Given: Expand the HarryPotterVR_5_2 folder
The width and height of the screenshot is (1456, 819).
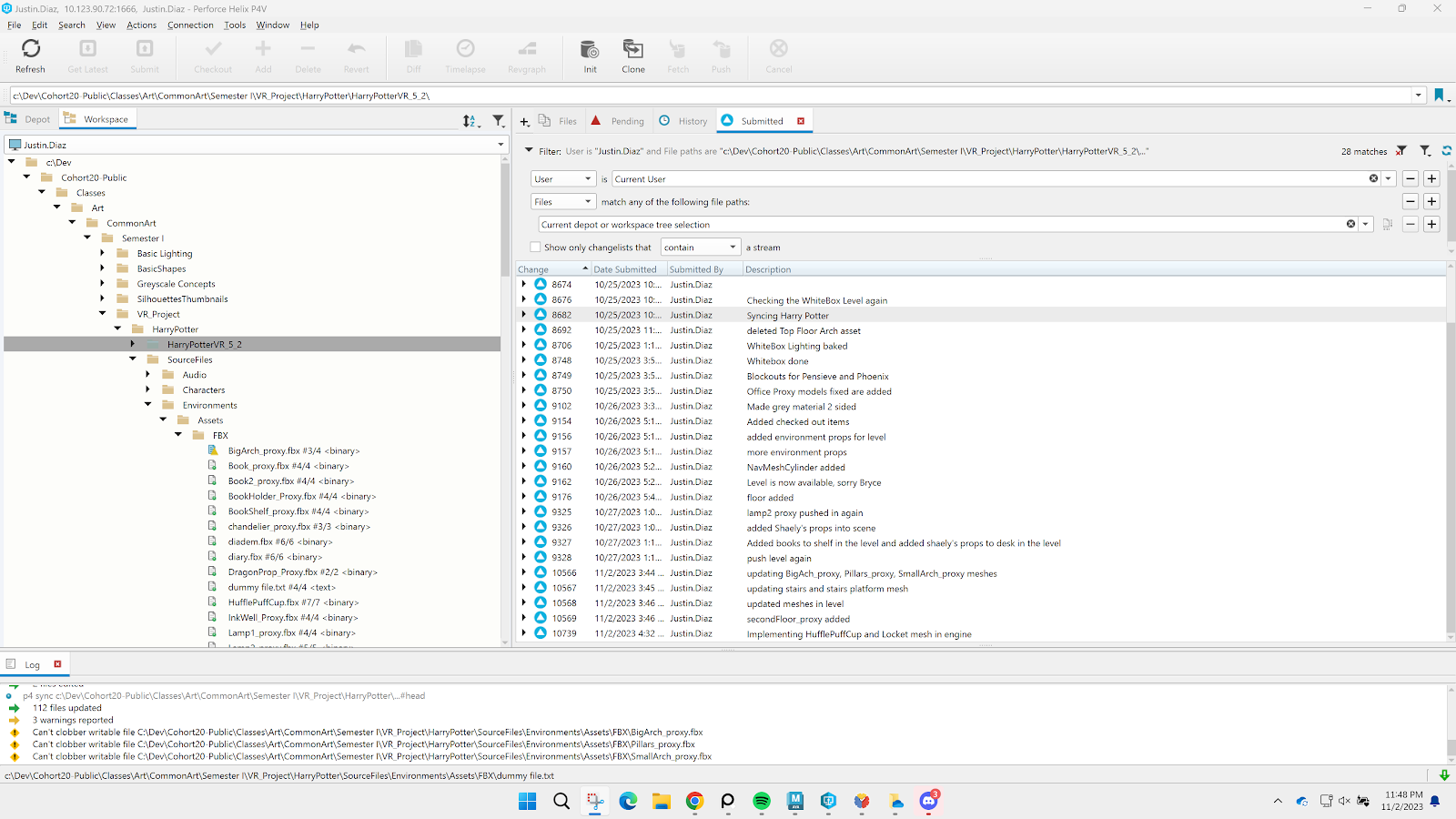Looking at the screenshot, I should [x=133, y=344].
